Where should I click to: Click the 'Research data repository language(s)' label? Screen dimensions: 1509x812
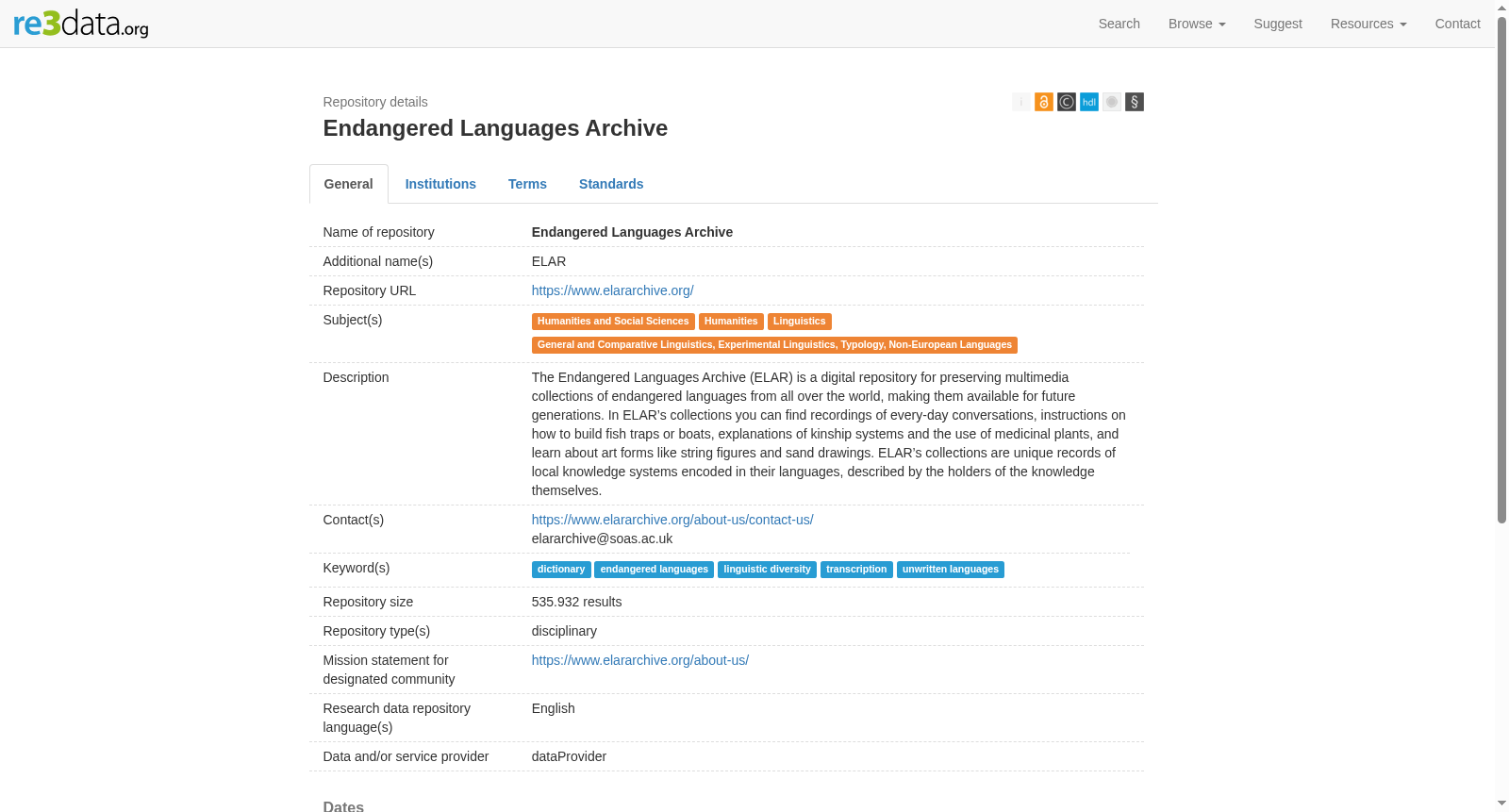pyautogui.click(x=396, y=718)
